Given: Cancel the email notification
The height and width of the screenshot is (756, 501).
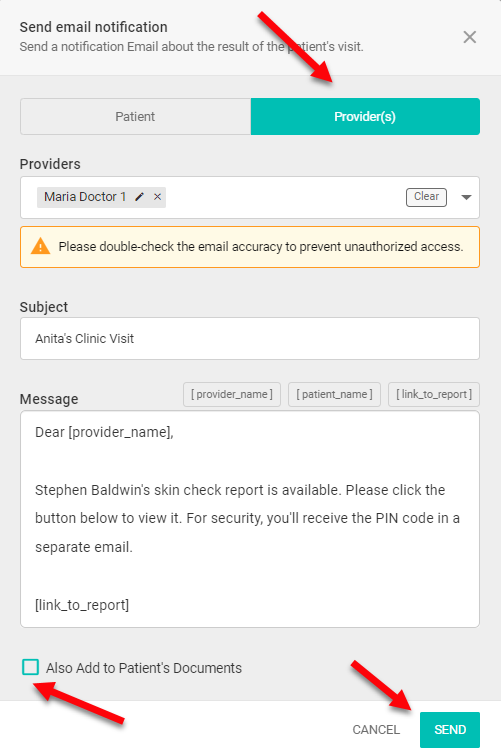Looking at the screenshot, I should click(376, 729).
